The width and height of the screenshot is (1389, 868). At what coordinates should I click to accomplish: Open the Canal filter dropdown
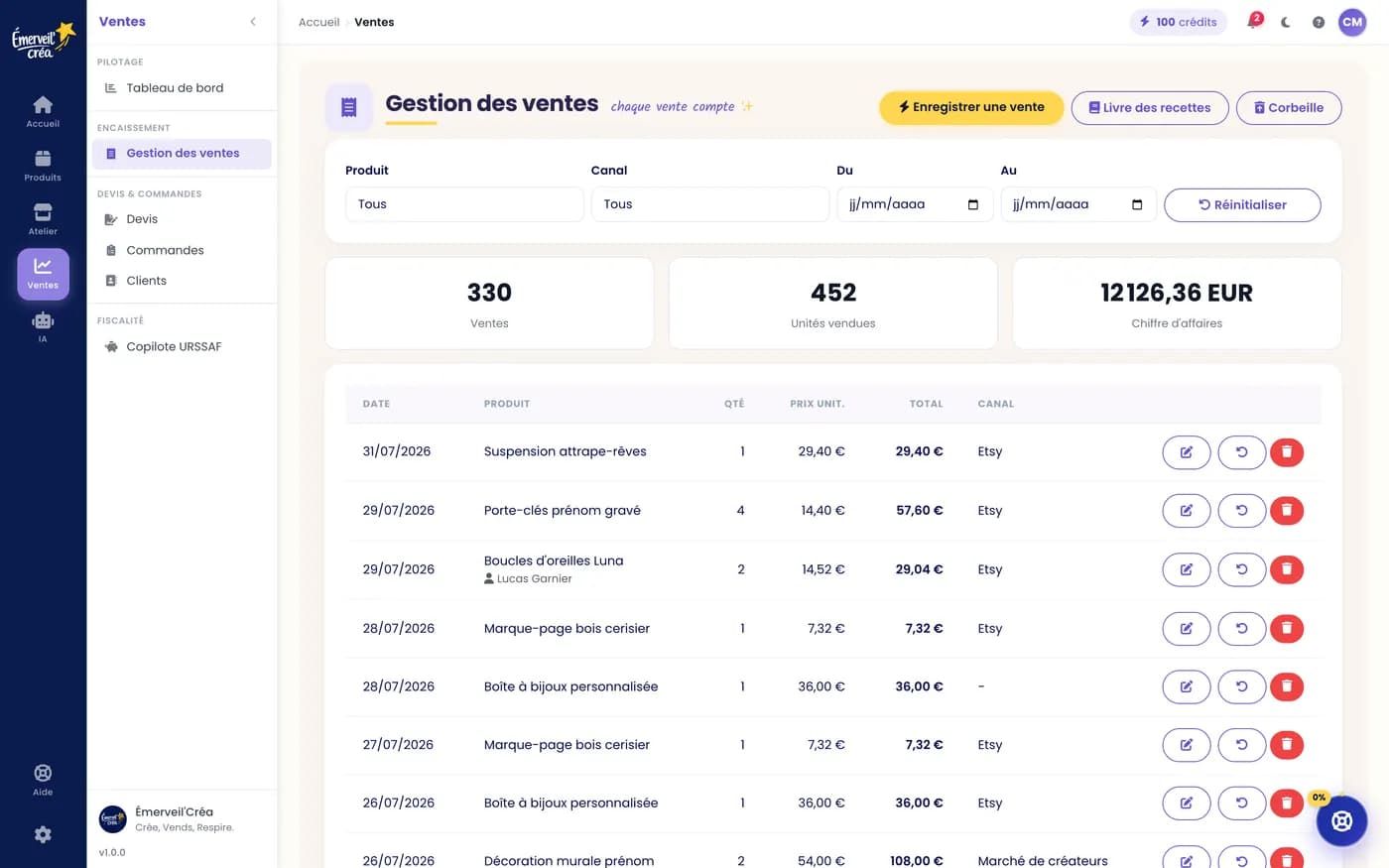710,204
